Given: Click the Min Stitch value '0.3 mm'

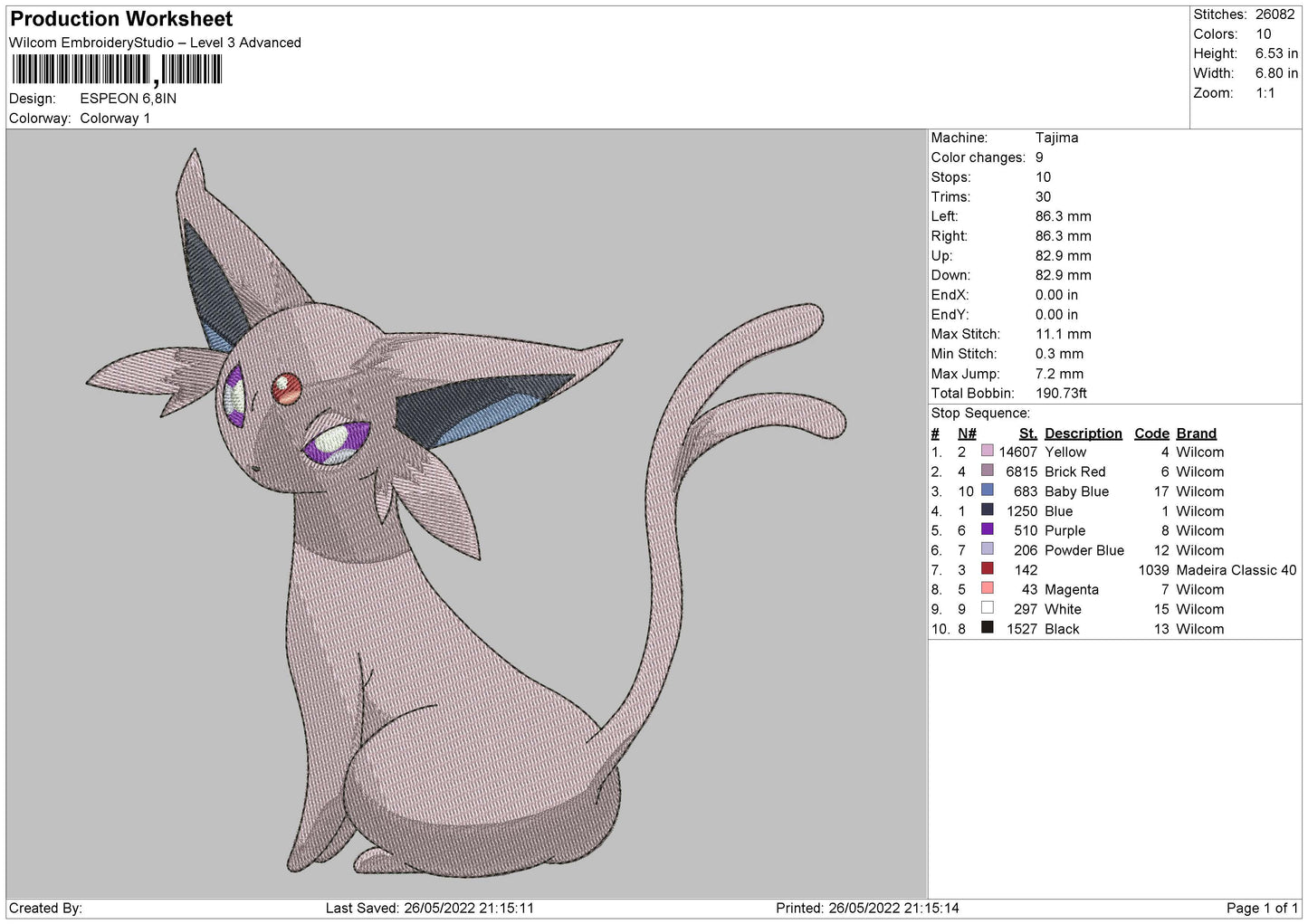Looking at the screenshot, I should point(1059,354).
